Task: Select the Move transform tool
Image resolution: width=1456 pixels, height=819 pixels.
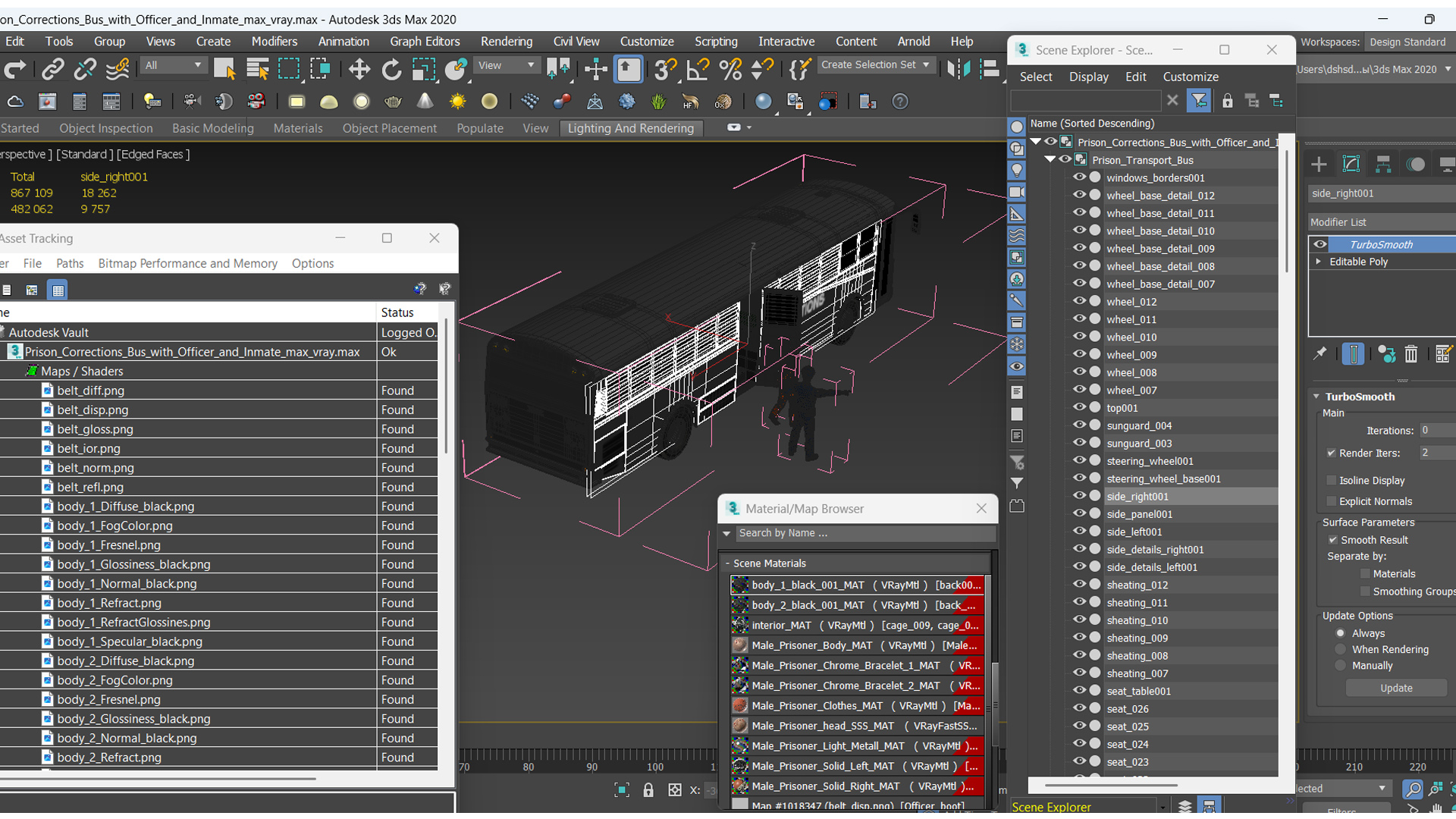Action: 359,70
